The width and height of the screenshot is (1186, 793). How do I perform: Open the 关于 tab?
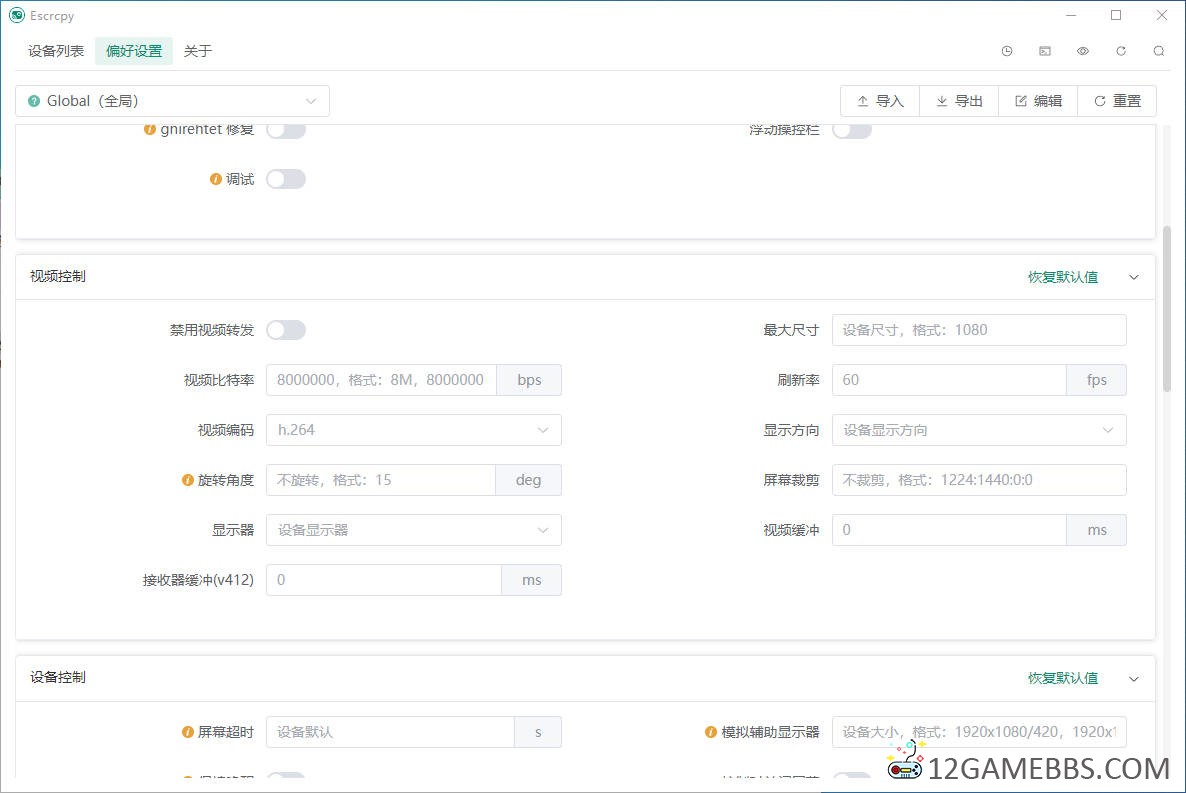click(197, 51)
